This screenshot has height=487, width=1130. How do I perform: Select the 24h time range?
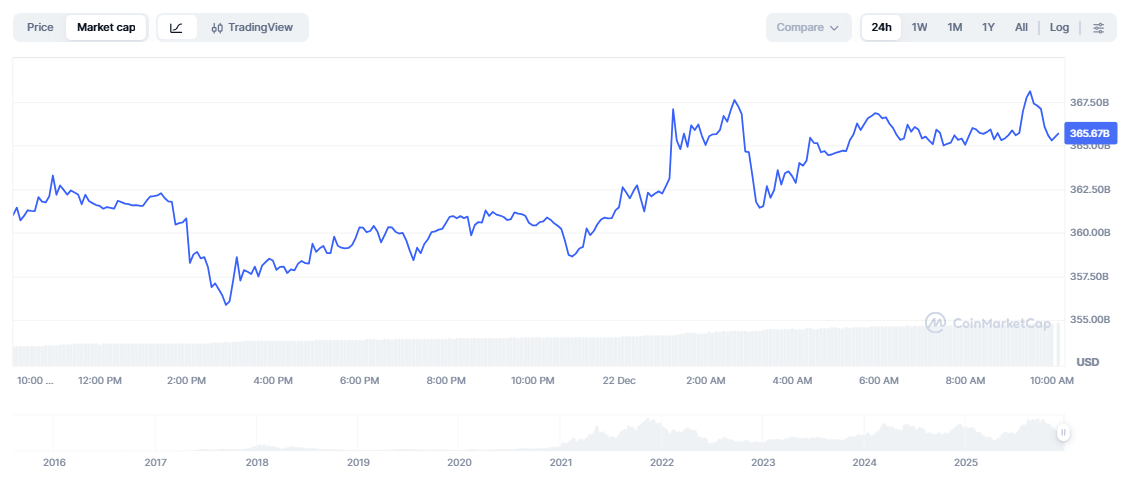pyautogui.click(x=881, y=28)
